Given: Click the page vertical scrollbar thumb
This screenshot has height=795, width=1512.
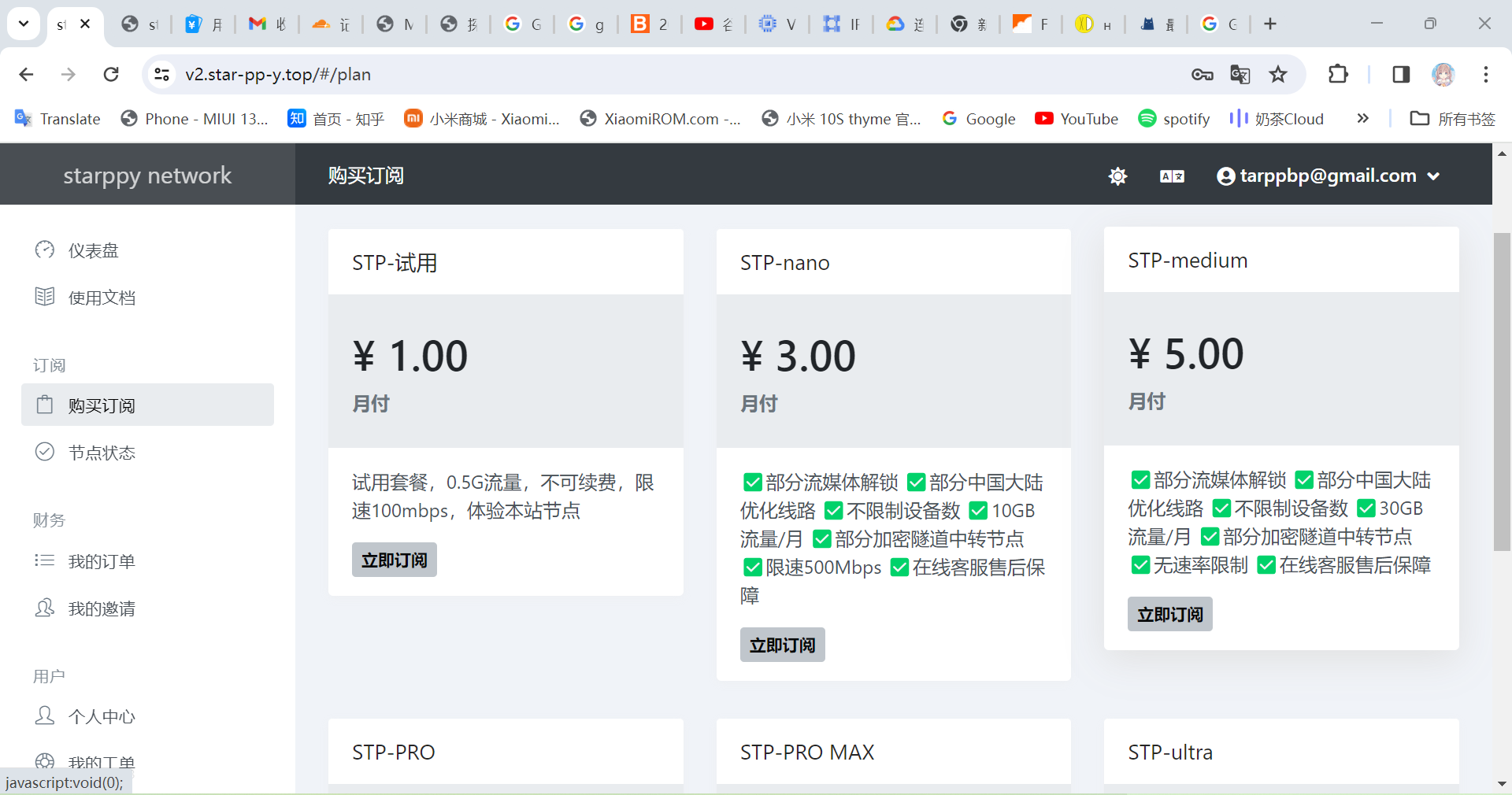Looking at the screenshot, I should pos(1502,392).
